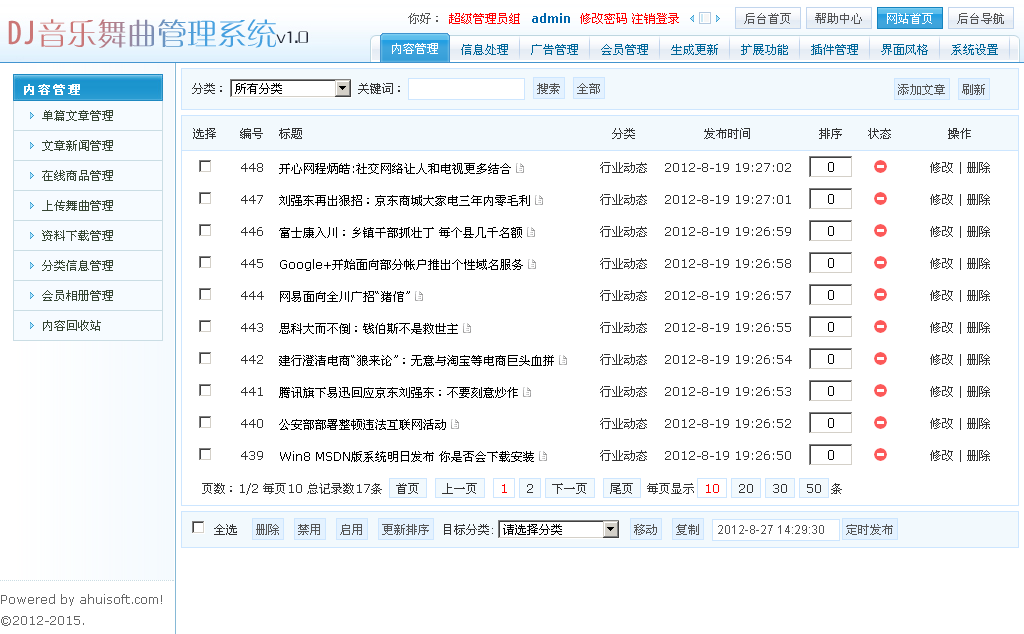Click red status icon for article 448
1024x634 pixels.
(x=880, y=167)
